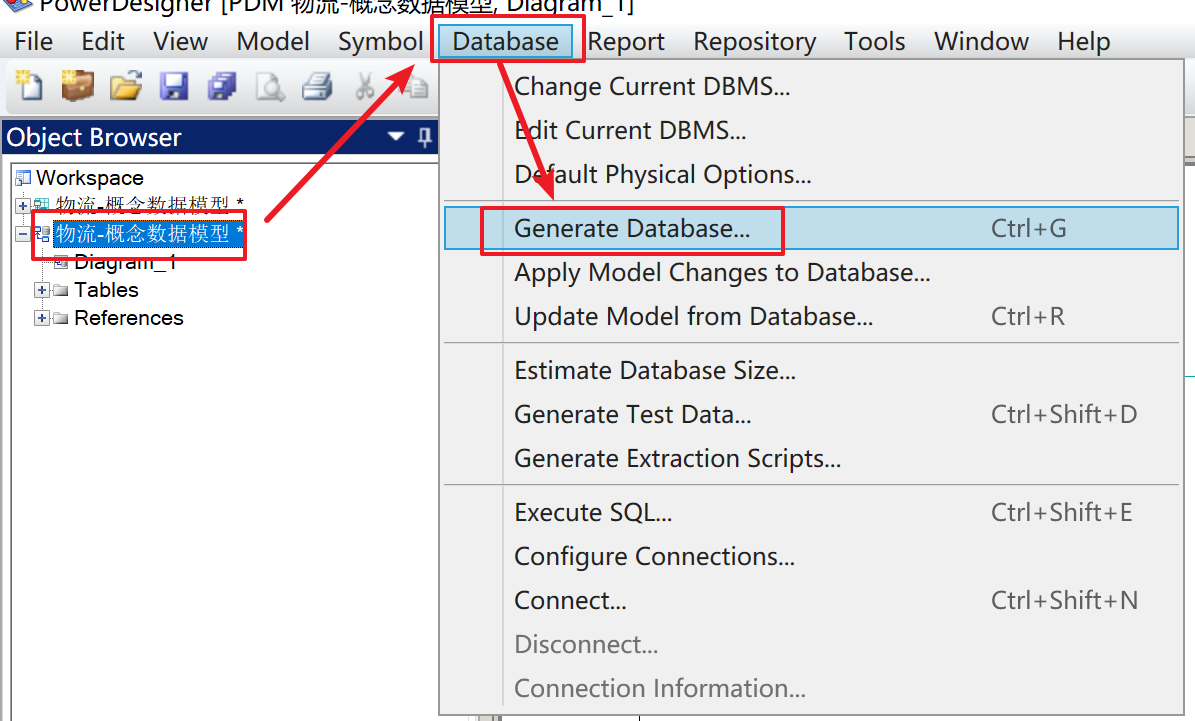Click the Save floppy disk icon
Image resolution: width=1195 pixels, height=721 pixels.
pyautogui.click(x=174, y=86)
